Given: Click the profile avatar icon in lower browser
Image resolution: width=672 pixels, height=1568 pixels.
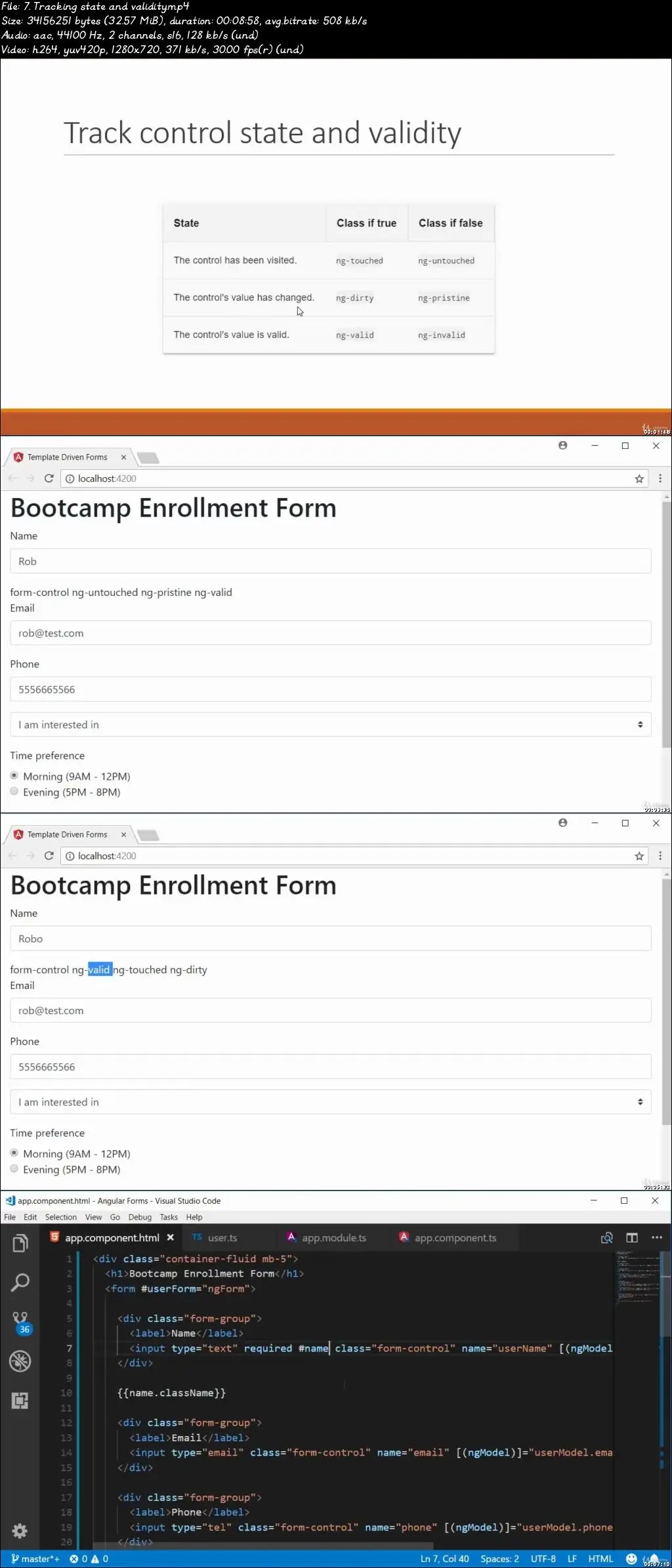Looking at the screenshot, I should coord(562,823).
